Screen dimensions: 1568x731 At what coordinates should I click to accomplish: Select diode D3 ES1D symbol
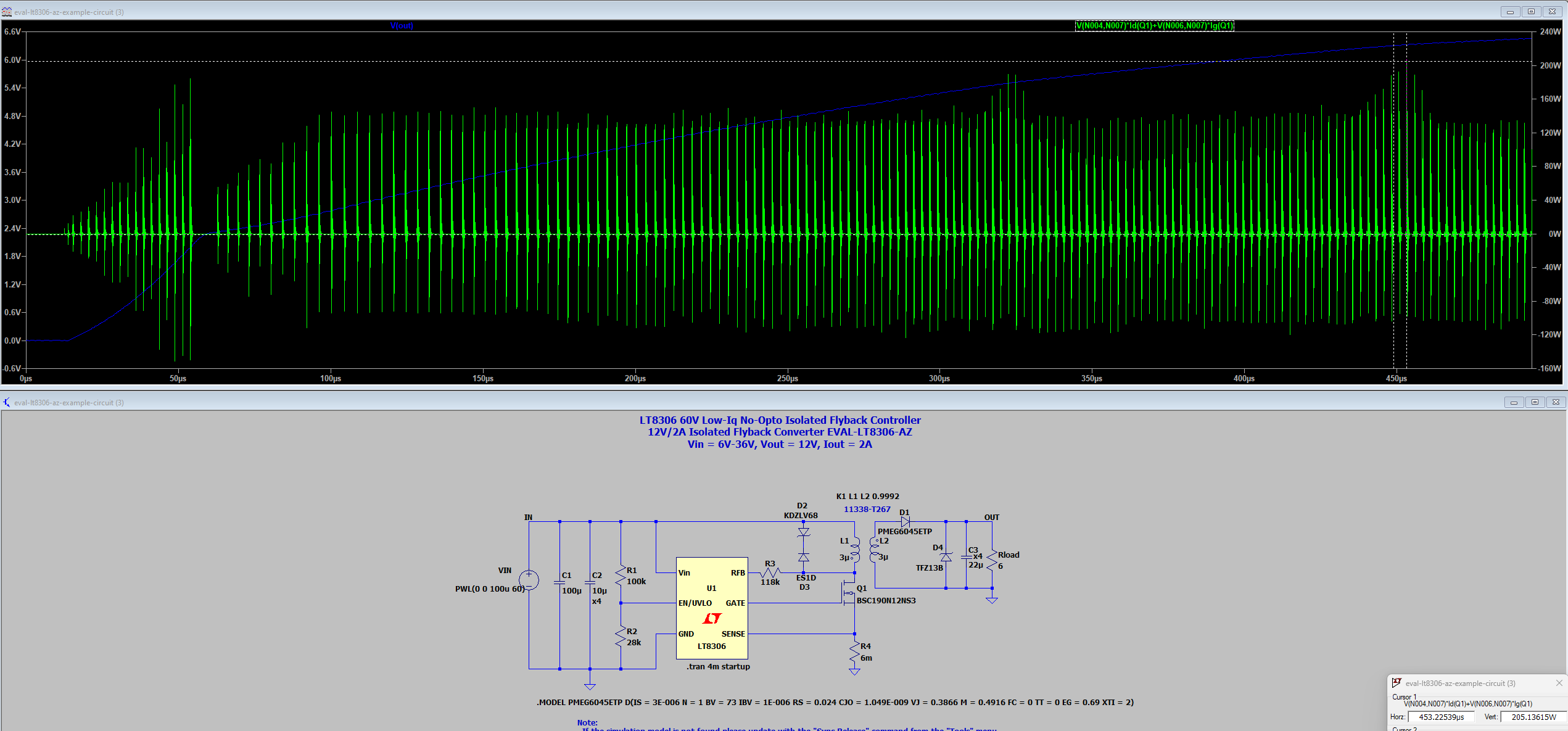pyautogui.click(x=803, y=557)
